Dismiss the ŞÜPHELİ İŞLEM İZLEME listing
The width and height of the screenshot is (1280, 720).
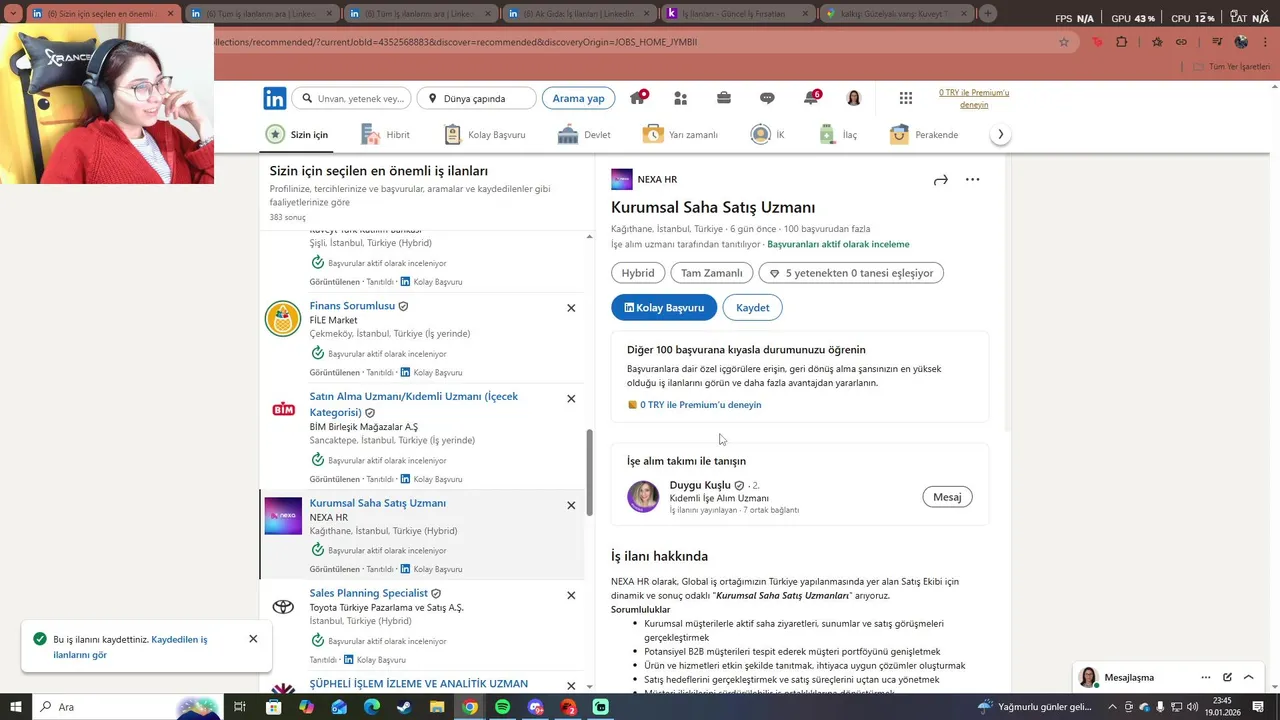click(x=571, y=686)
